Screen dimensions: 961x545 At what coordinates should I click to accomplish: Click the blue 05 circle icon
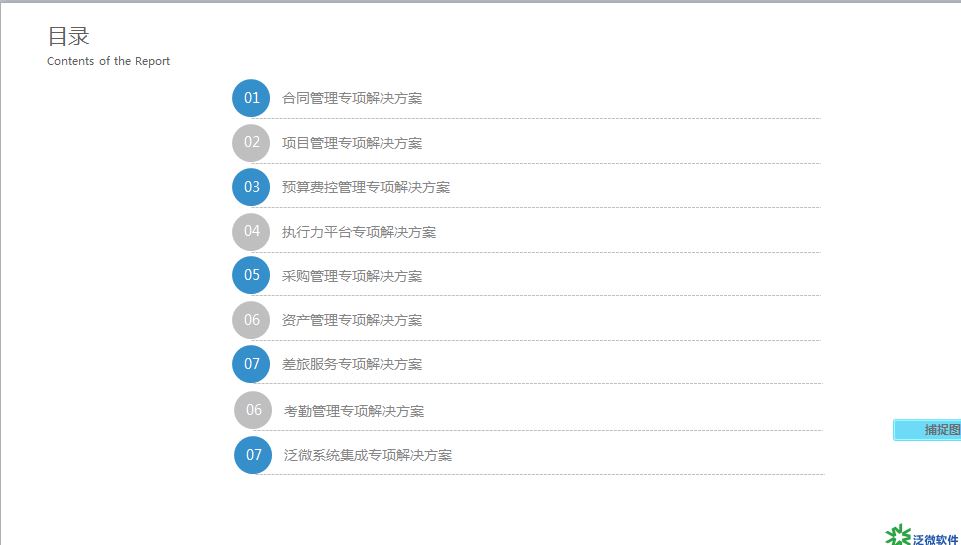coord(251,275)
